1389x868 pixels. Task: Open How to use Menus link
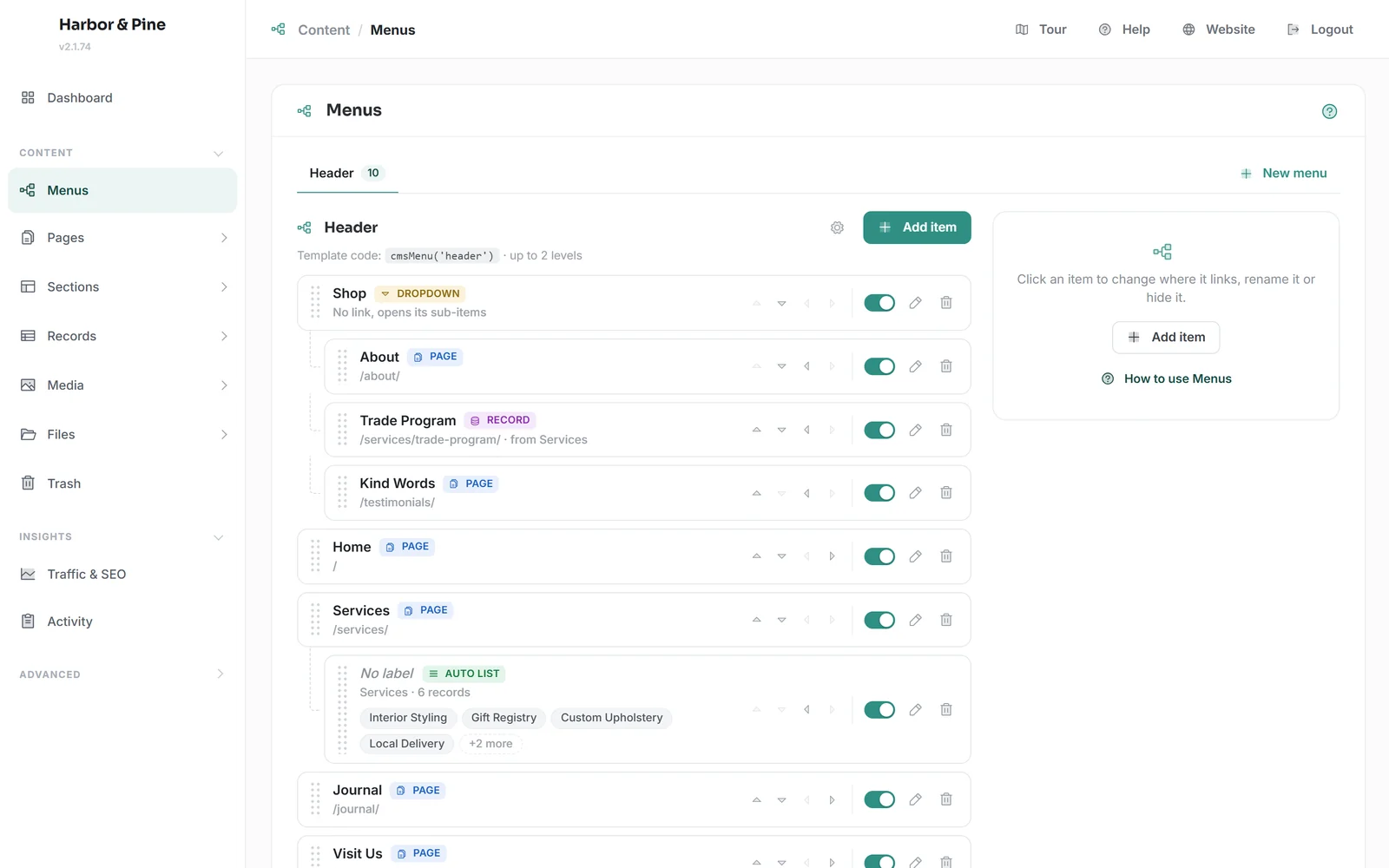[x=1166, y=378]
